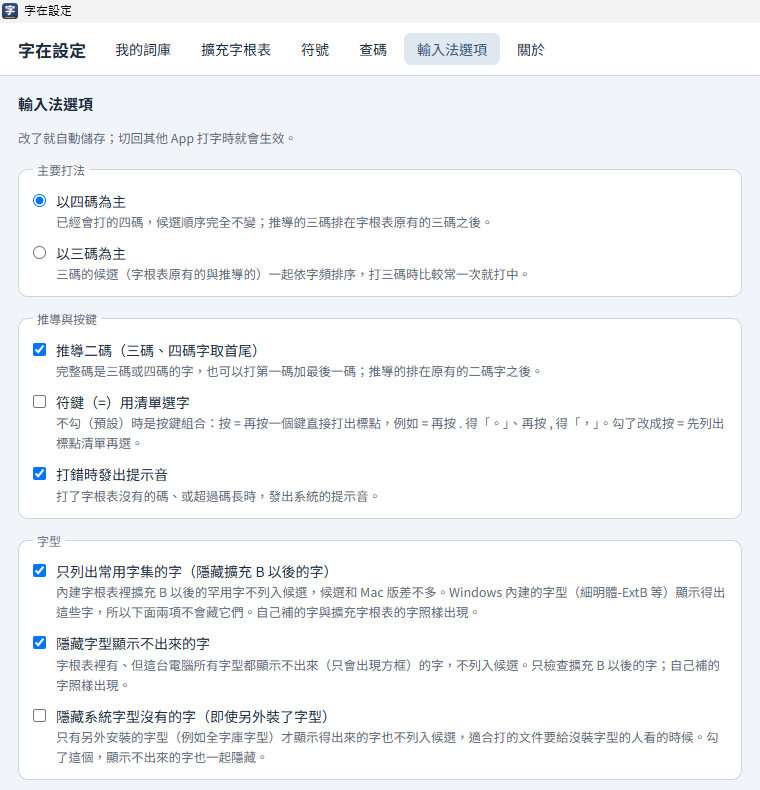Click the 字在設定 header title
Image resolution: width=760 pixels, height=790 pixels.
click(x=52, y=51)
